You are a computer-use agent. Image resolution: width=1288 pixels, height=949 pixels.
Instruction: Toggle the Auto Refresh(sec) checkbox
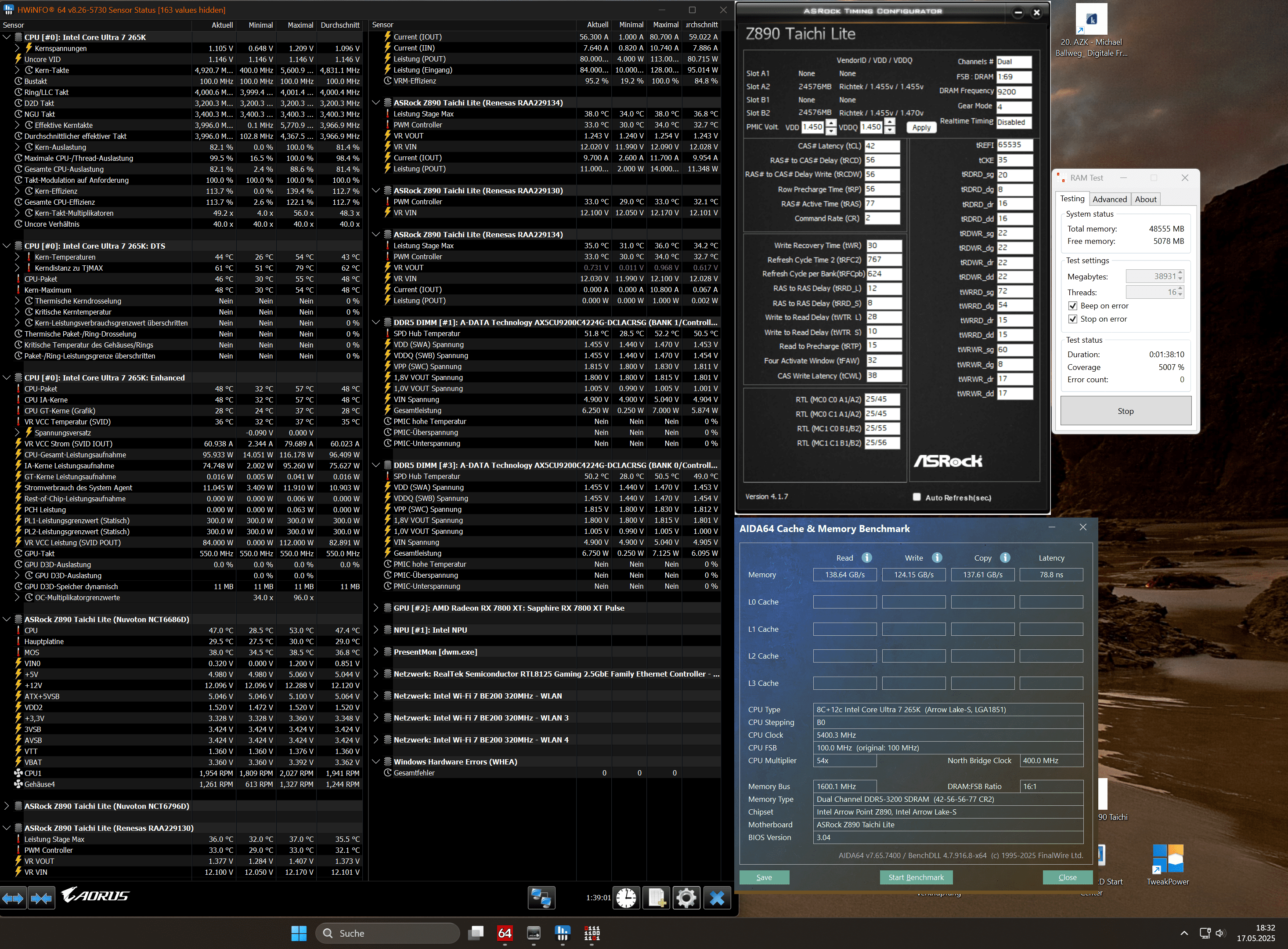click(x=916, y=497)
